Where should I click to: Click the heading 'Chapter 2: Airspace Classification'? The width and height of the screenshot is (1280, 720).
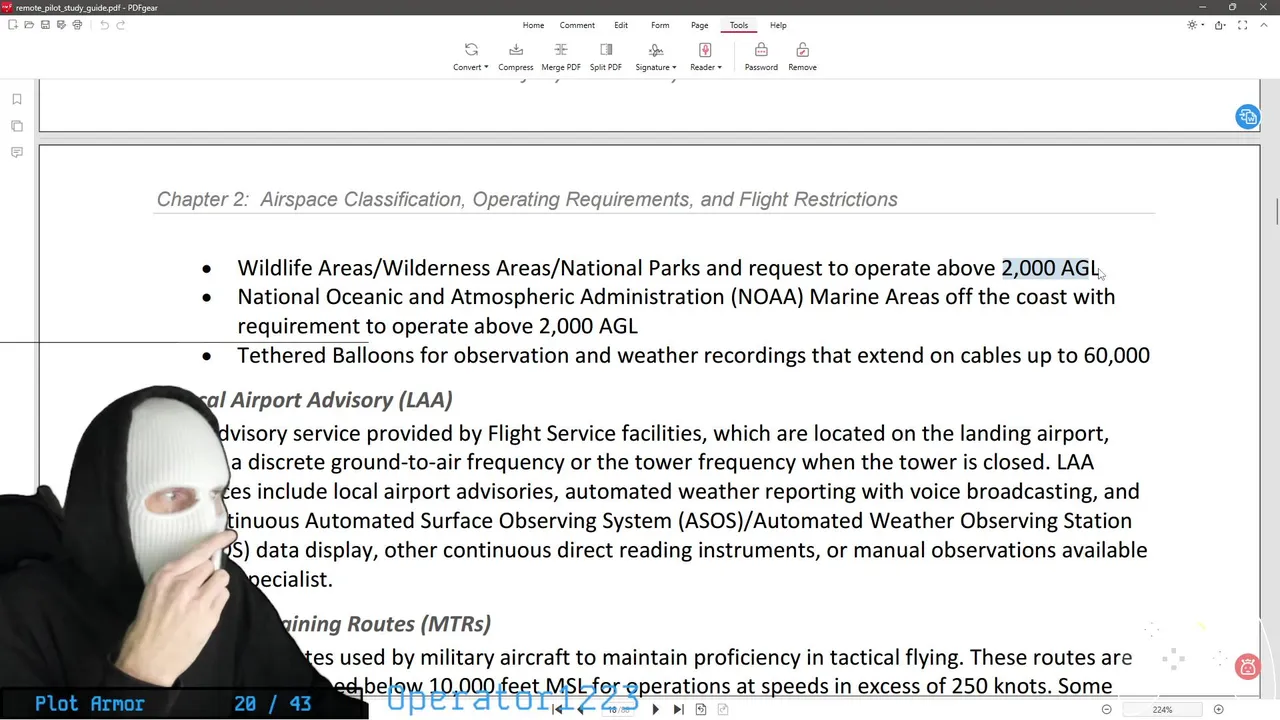pos(527,199)
